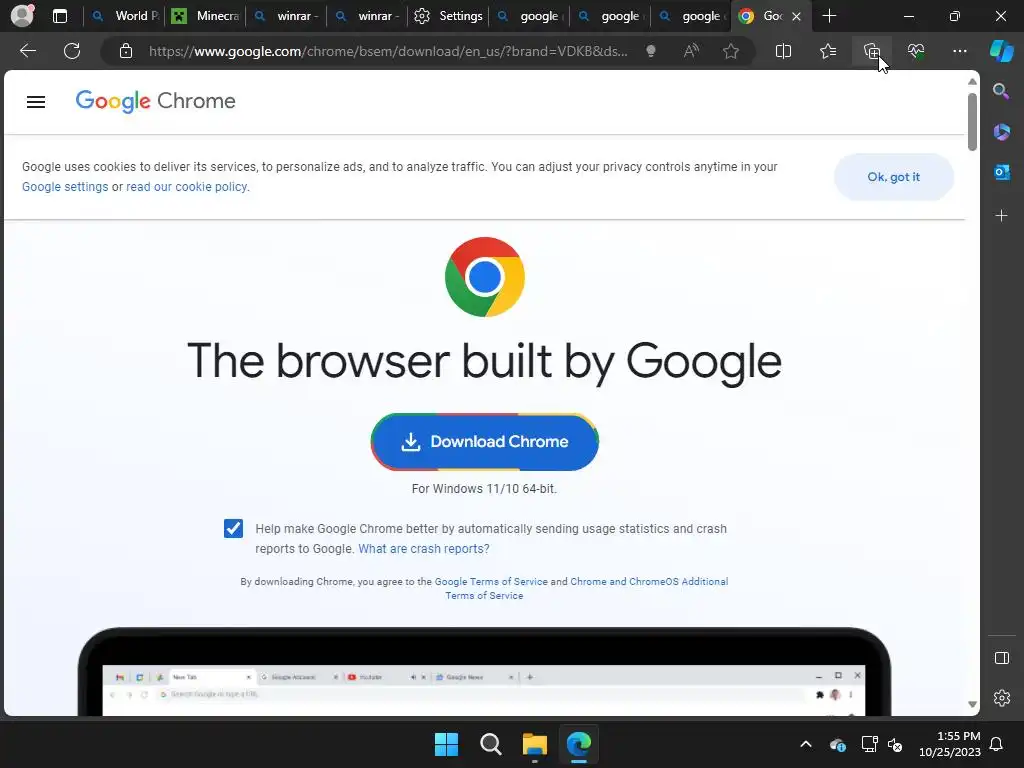Open a new browser tab

point(829,16)
